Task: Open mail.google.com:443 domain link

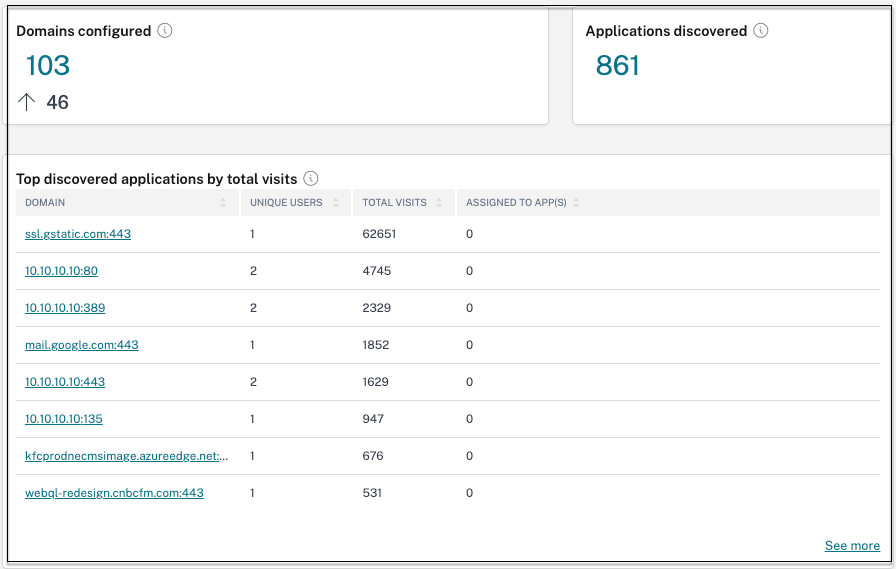Action: (82, 345)
